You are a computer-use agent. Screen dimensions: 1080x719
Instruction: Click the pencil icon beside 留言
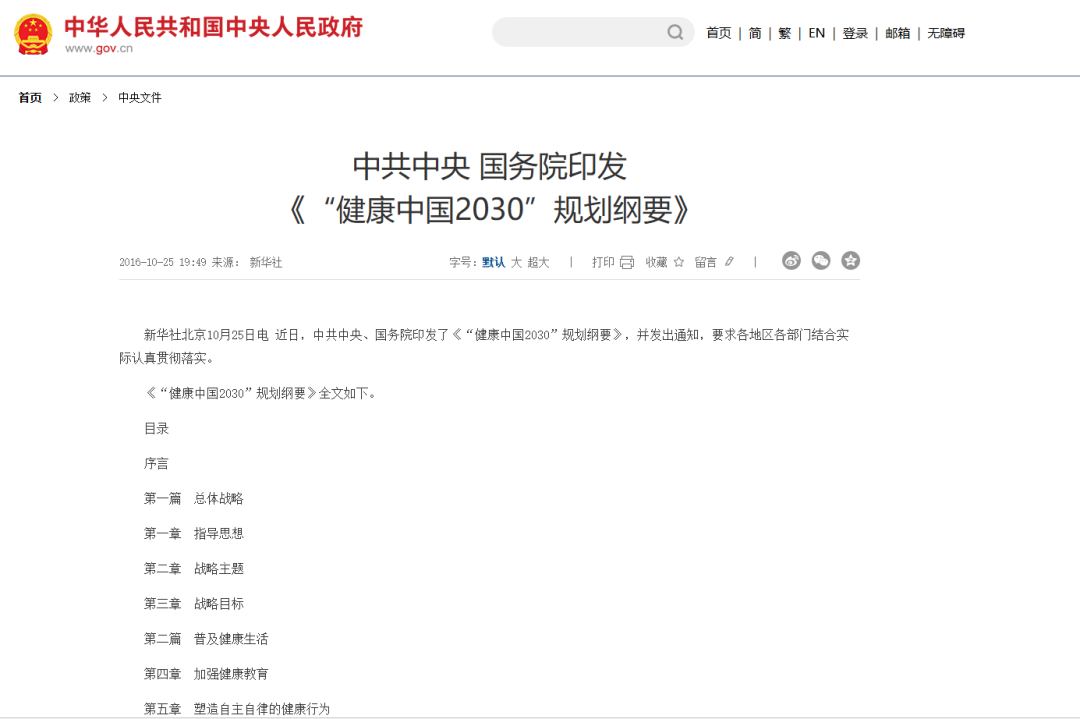click(729, 262)
